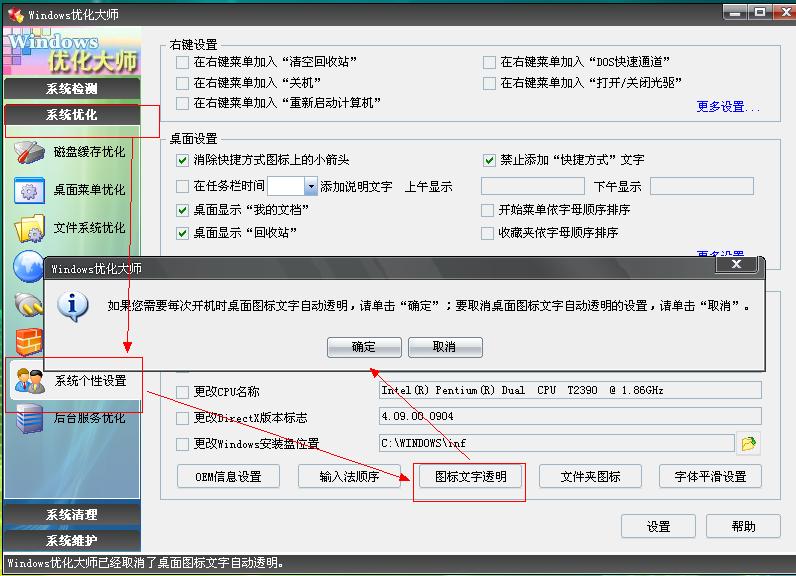Viewport: 796px width, 576px height.
Task: Select 文件系统优化 menu text
Action: tap(89, 228)
